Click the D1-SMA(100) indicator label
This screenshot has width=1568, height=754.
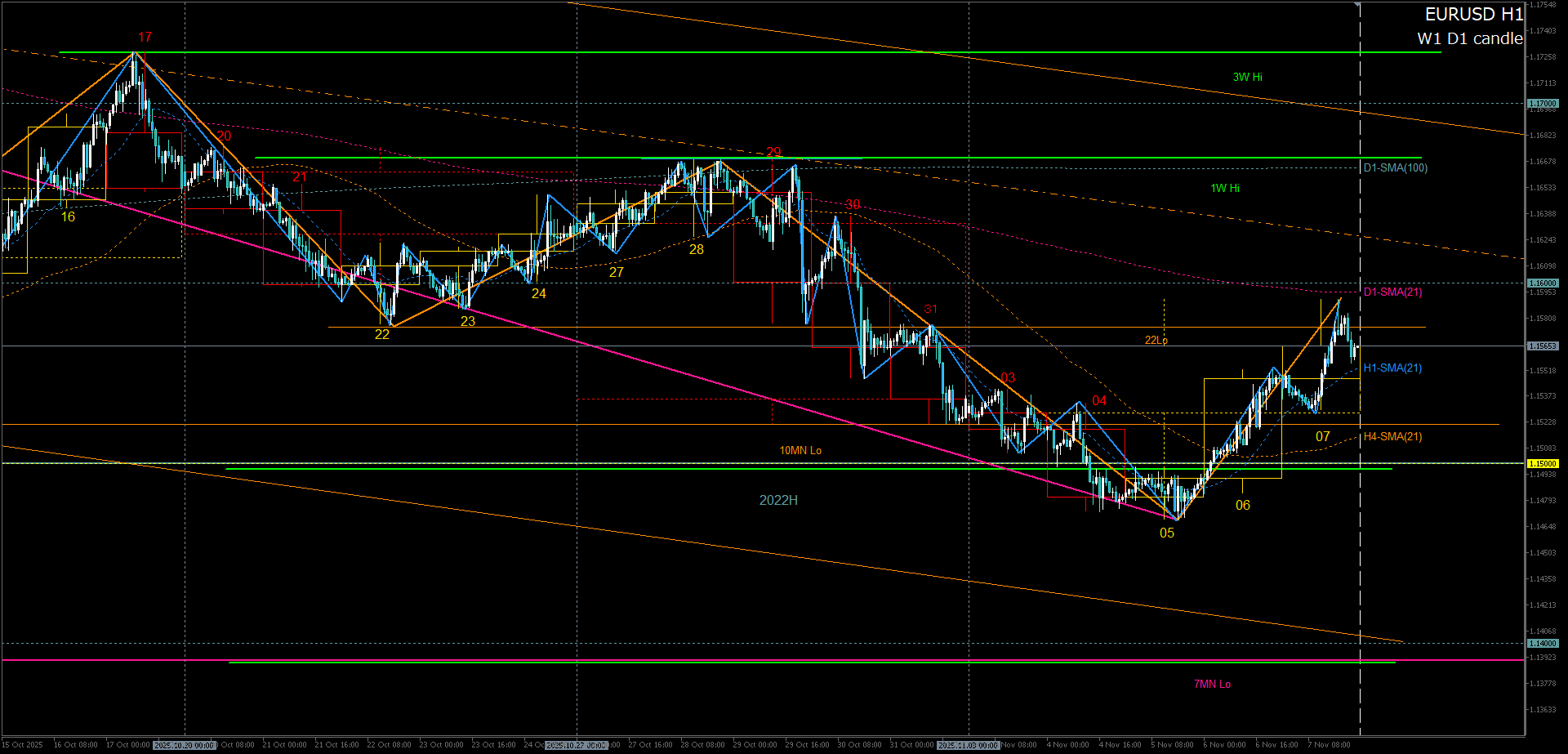[x=1395, y=168]
